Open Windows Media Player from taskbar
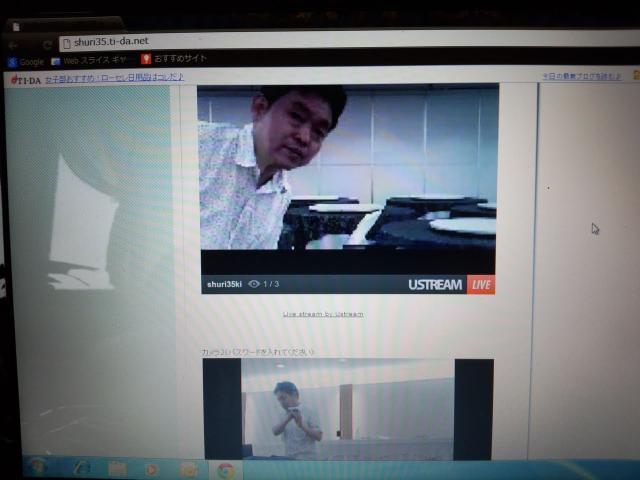Image resolution: width=640 pixels, height=480 pixels. pyautogui.click(x=151, y=470)
